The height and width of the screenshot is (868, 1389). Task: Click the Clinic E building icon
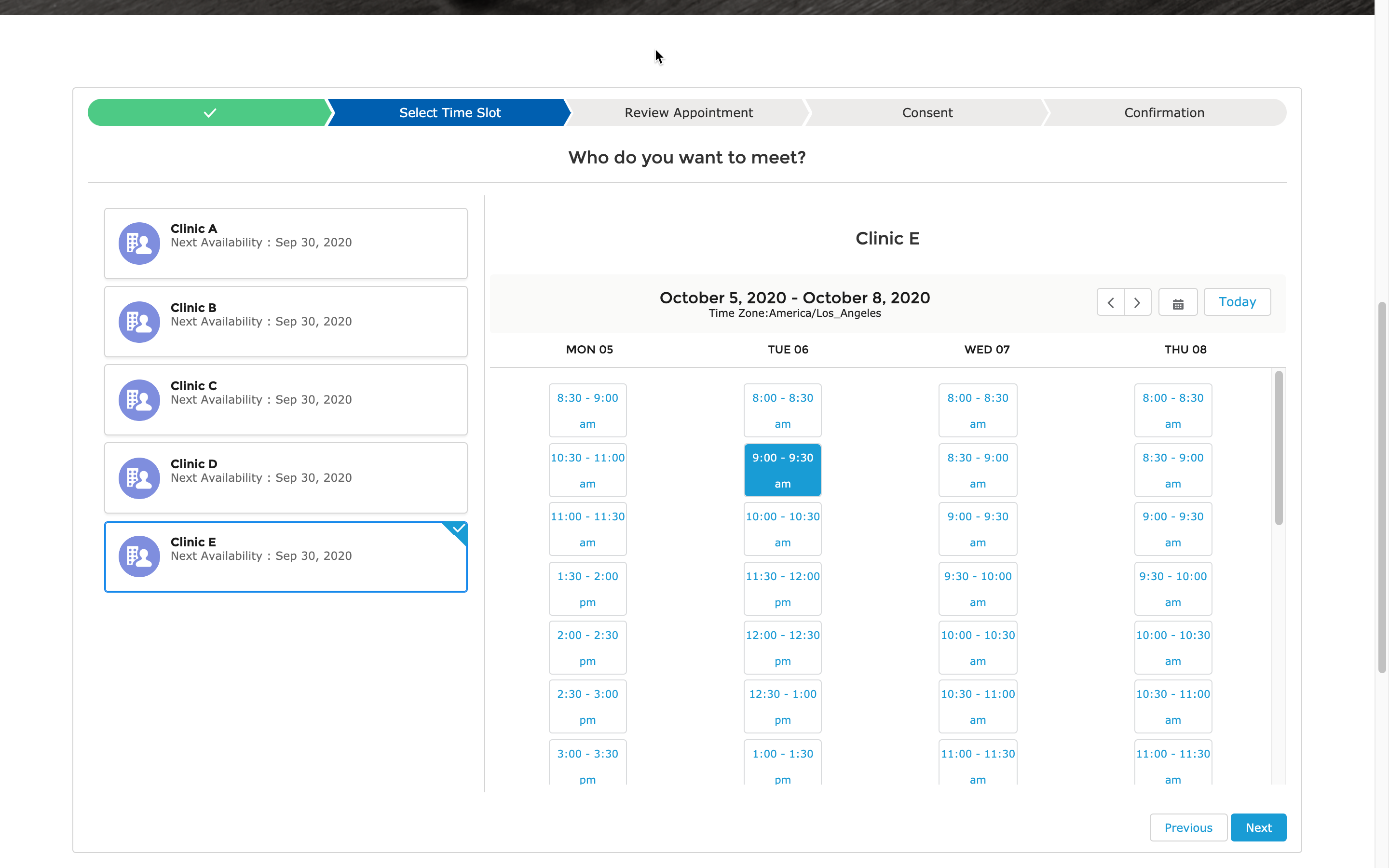pos(139,556)
